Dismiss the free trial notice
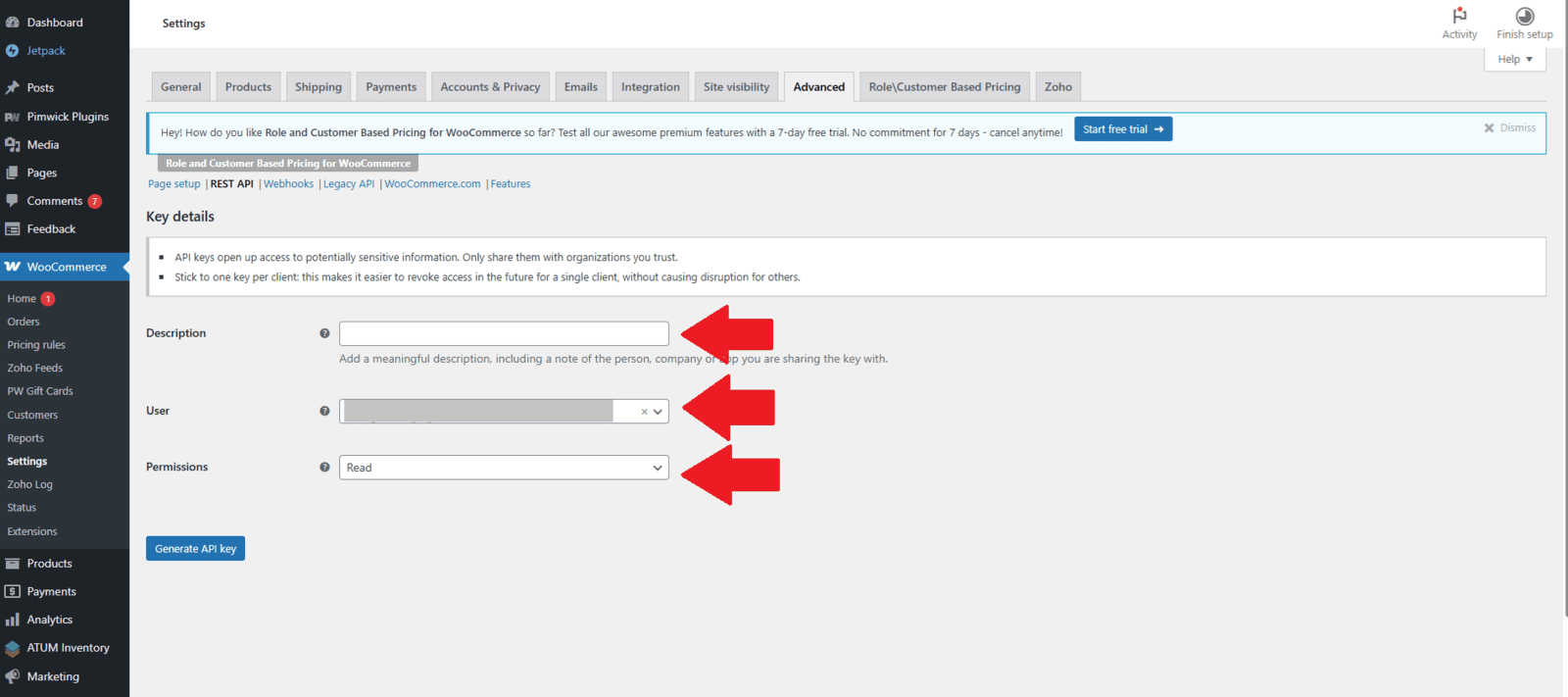The width and height of the screenshot is (1568, 697). click(1509, 128)
